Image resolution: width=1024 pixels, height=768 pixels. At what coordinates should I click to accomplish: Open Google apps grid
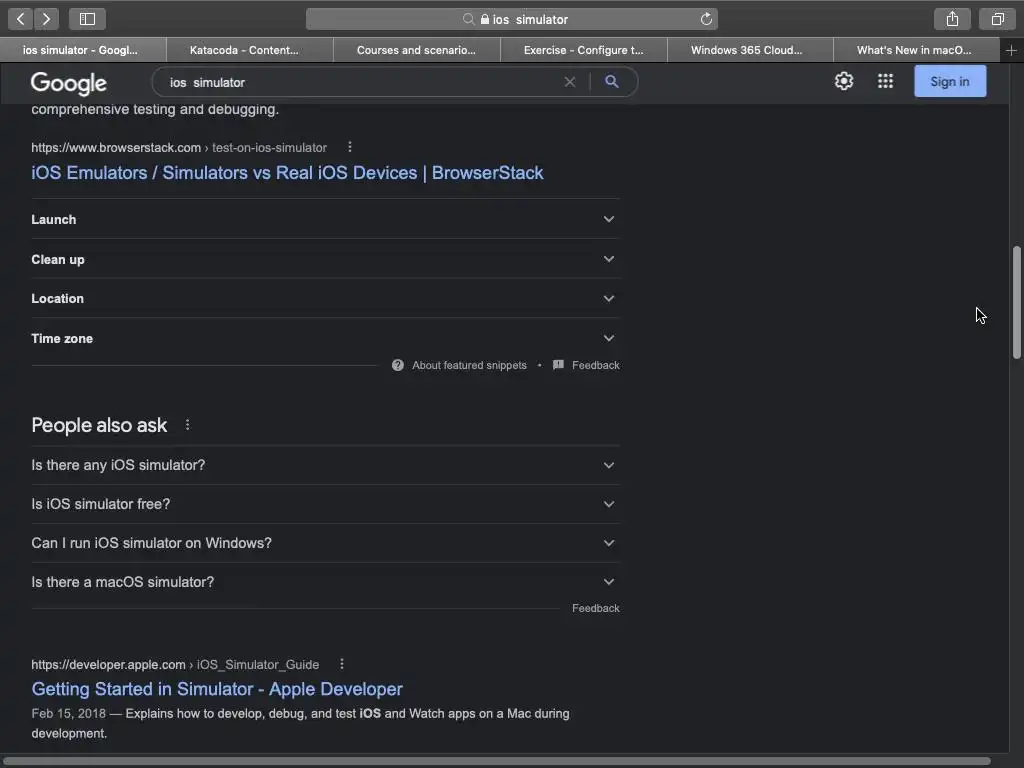[x=885, y=81]
